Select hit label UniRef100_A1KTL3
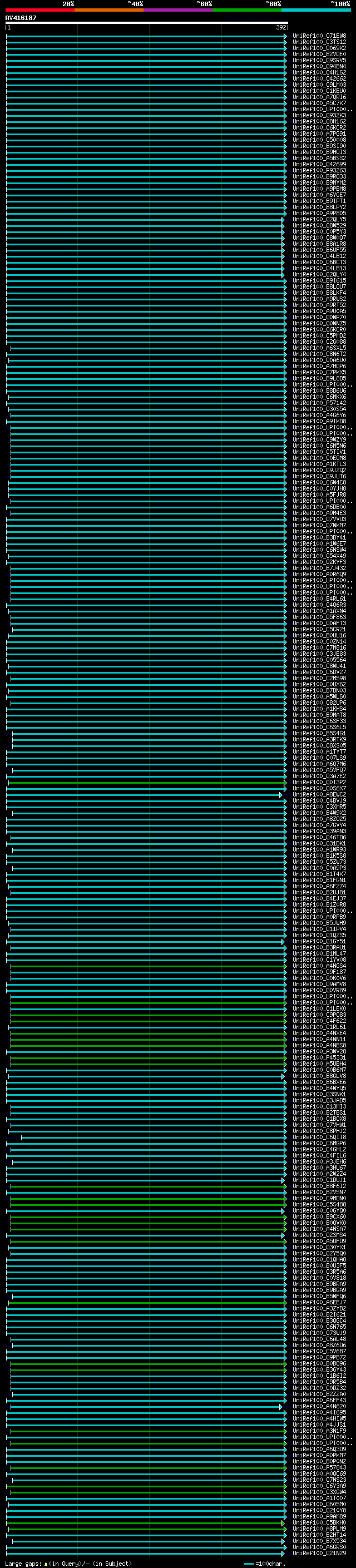This screenshot has height=1568, width=356. pos(319,464)
